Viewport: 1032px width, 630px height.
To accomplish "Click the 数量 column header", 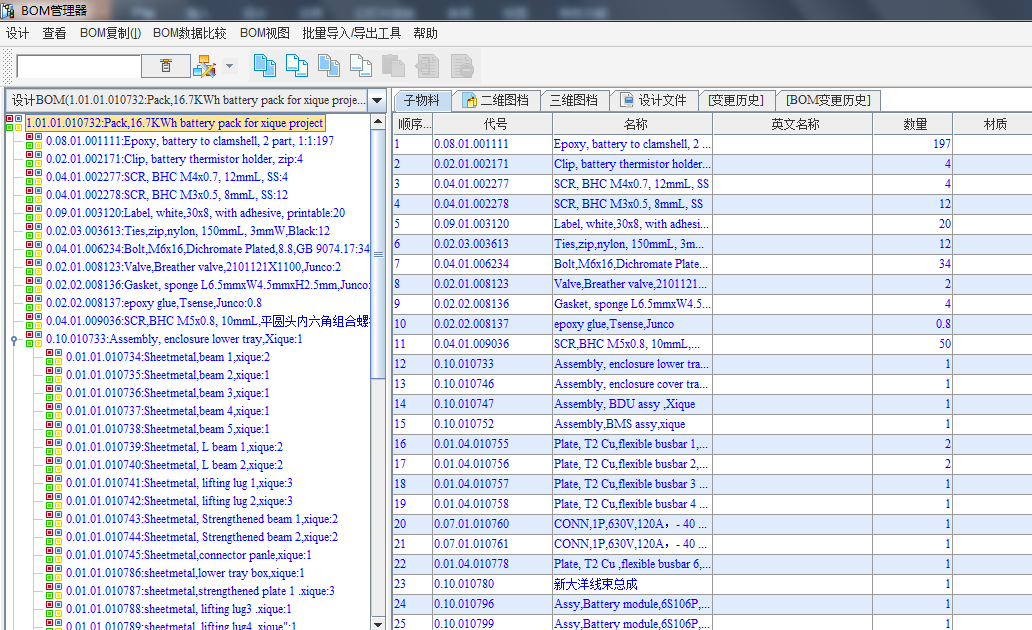I will click(912, 124).
